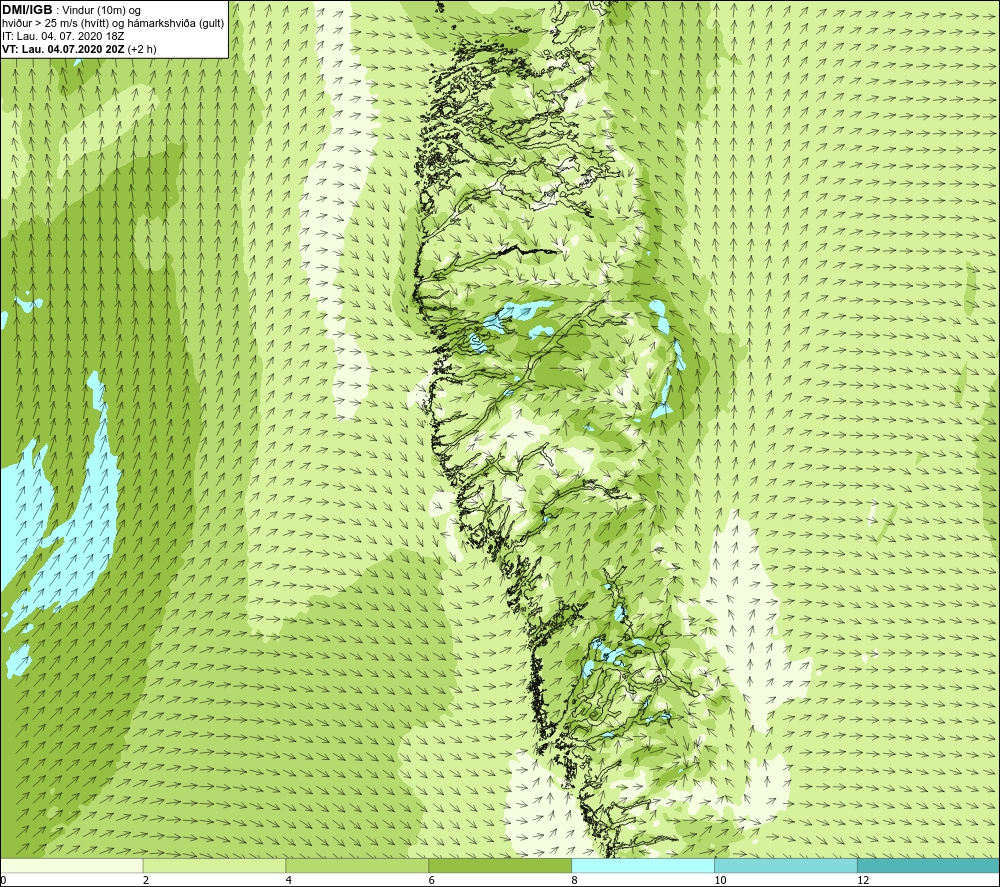
Task: Select the light green 2–4 color bar segment
Action: (214, 865)
